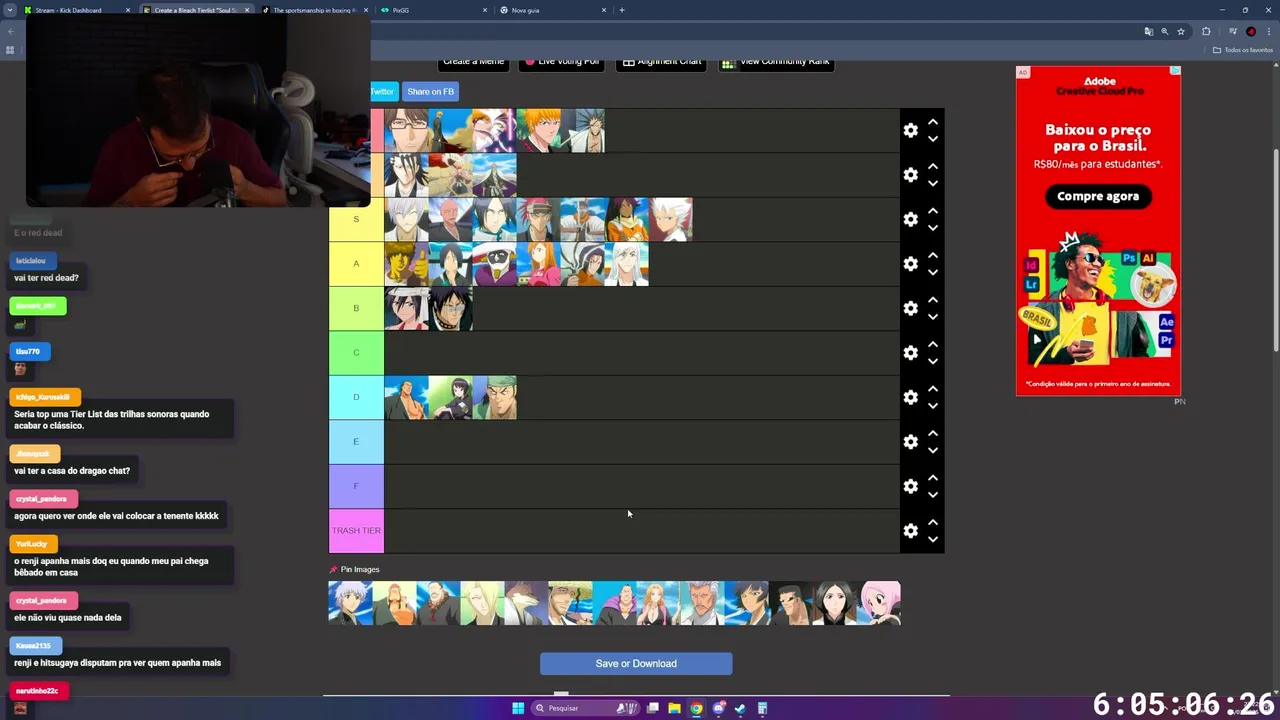Select the F tier label cell
Screen dimensions: 1280x720
[x=356, y=486]
